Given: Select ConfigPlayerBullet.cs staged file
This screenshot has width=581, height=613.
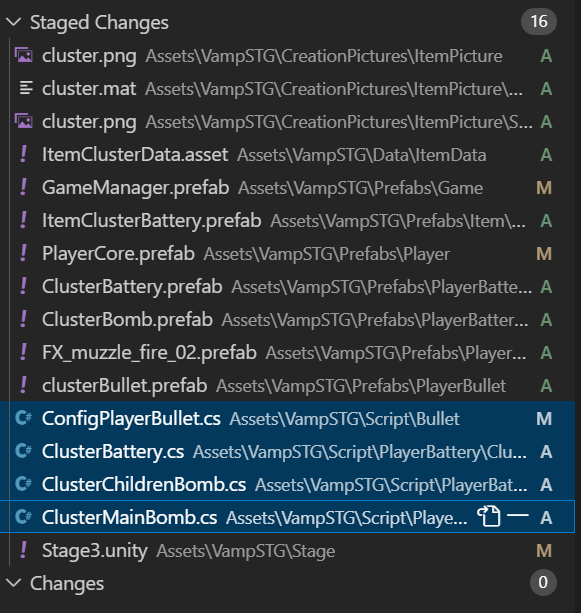Looking at the screenshot, I should [287, 418].
